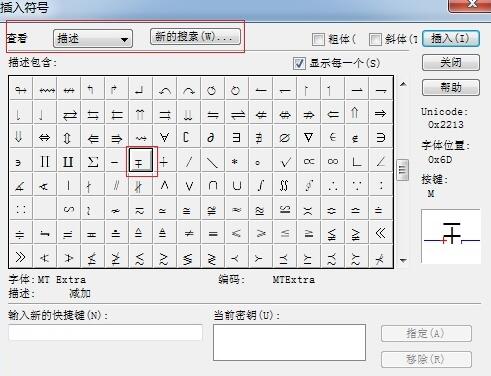The image size is (491, 376).
Task: Pick the for-all (∀) symbol
Action: coord(165,137)
